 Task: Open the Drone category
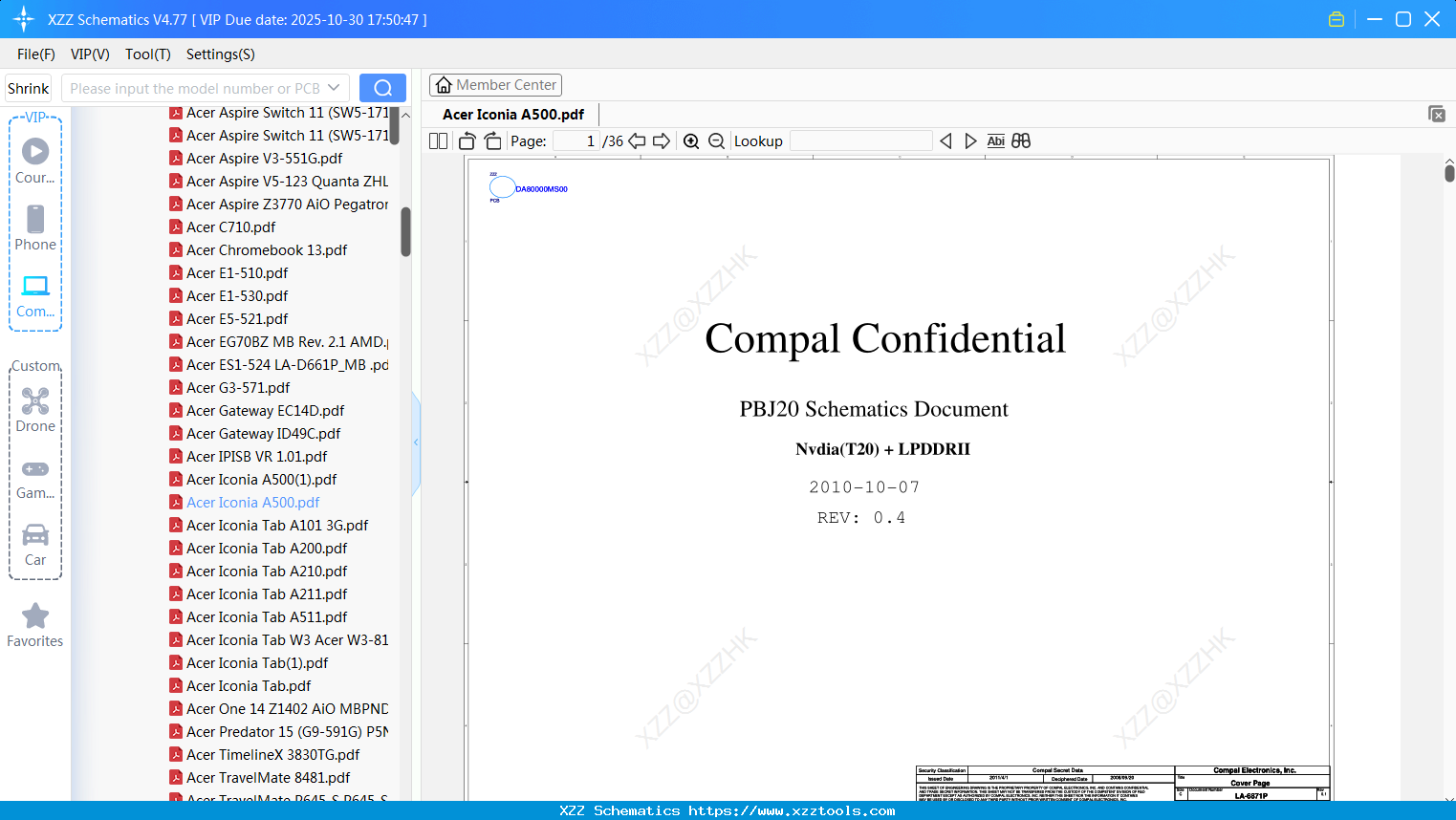point(35,410)
